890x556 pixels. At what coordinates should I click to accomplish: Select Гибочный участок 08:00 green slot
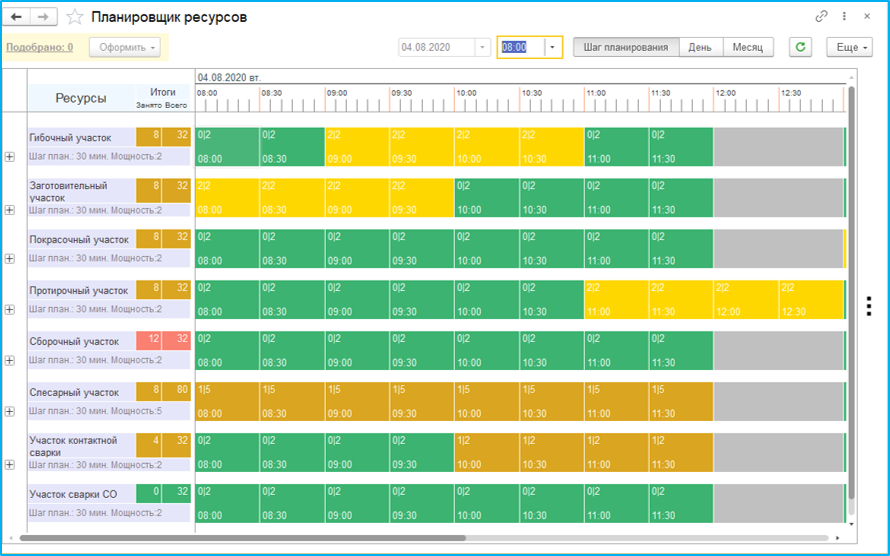pyautogui.click(x=228, y=147)
